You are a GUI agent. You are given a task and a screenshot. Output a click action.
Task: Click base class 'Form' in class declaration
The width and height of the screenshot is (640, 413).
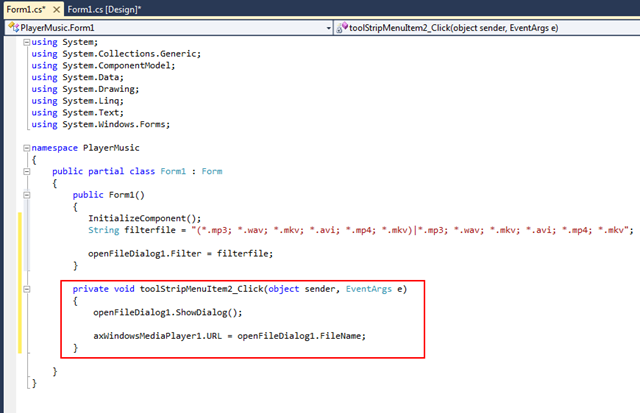(212, 171)
